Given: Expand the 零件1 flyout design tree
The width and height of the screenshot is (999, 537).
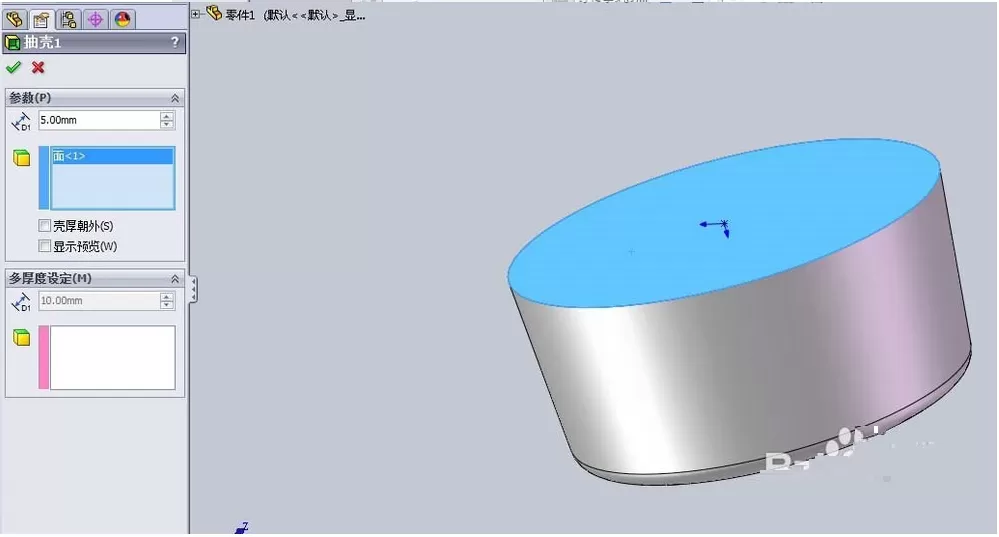Looking at the screenshot, I should pos(196,14).
